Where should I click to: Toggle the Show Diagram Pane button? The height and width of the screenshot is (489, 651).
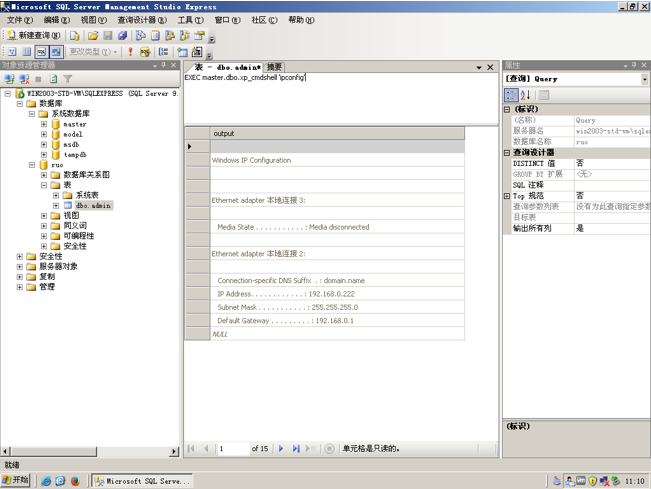12,52
